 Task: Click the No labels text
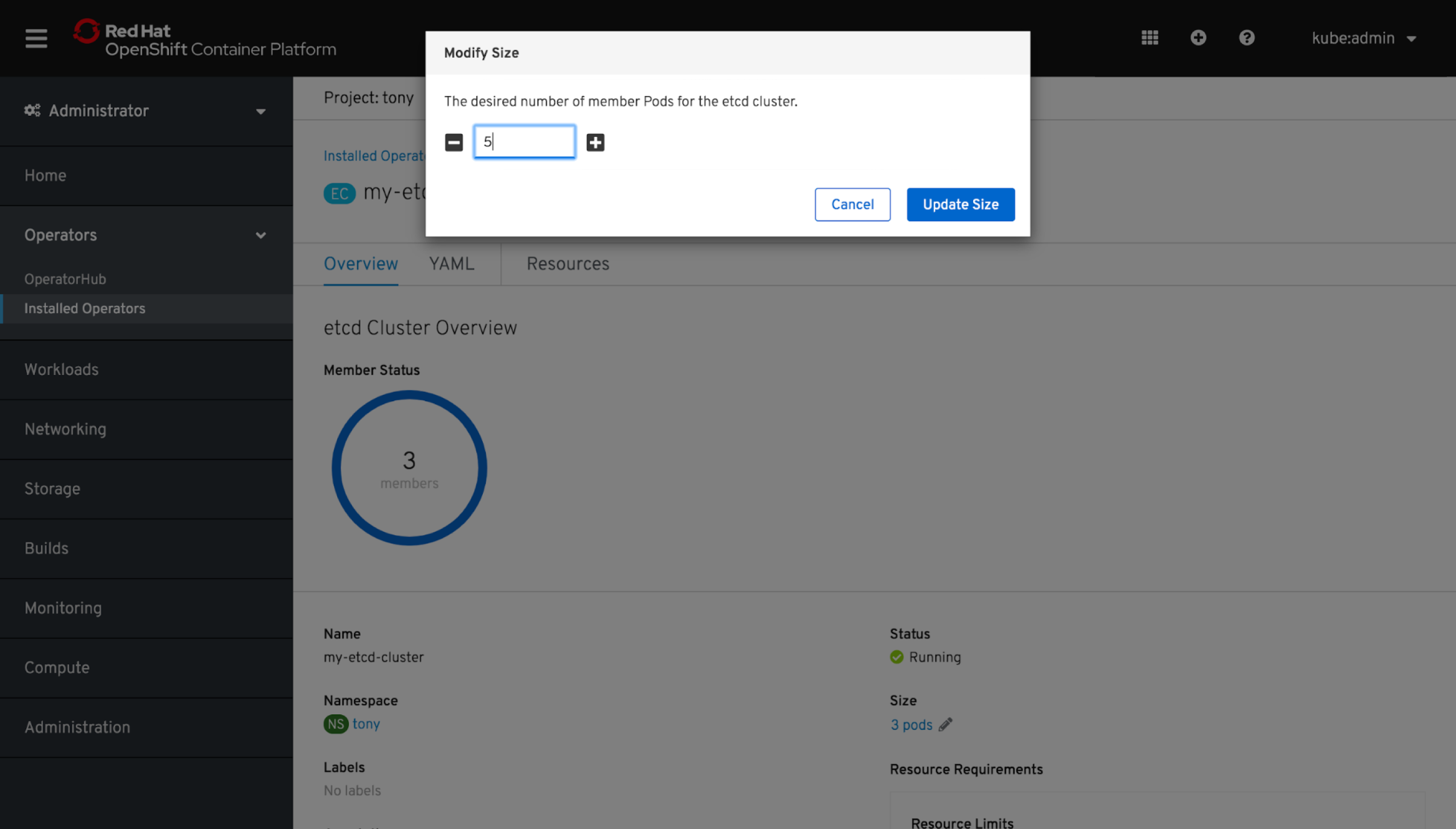pos(352,790)
